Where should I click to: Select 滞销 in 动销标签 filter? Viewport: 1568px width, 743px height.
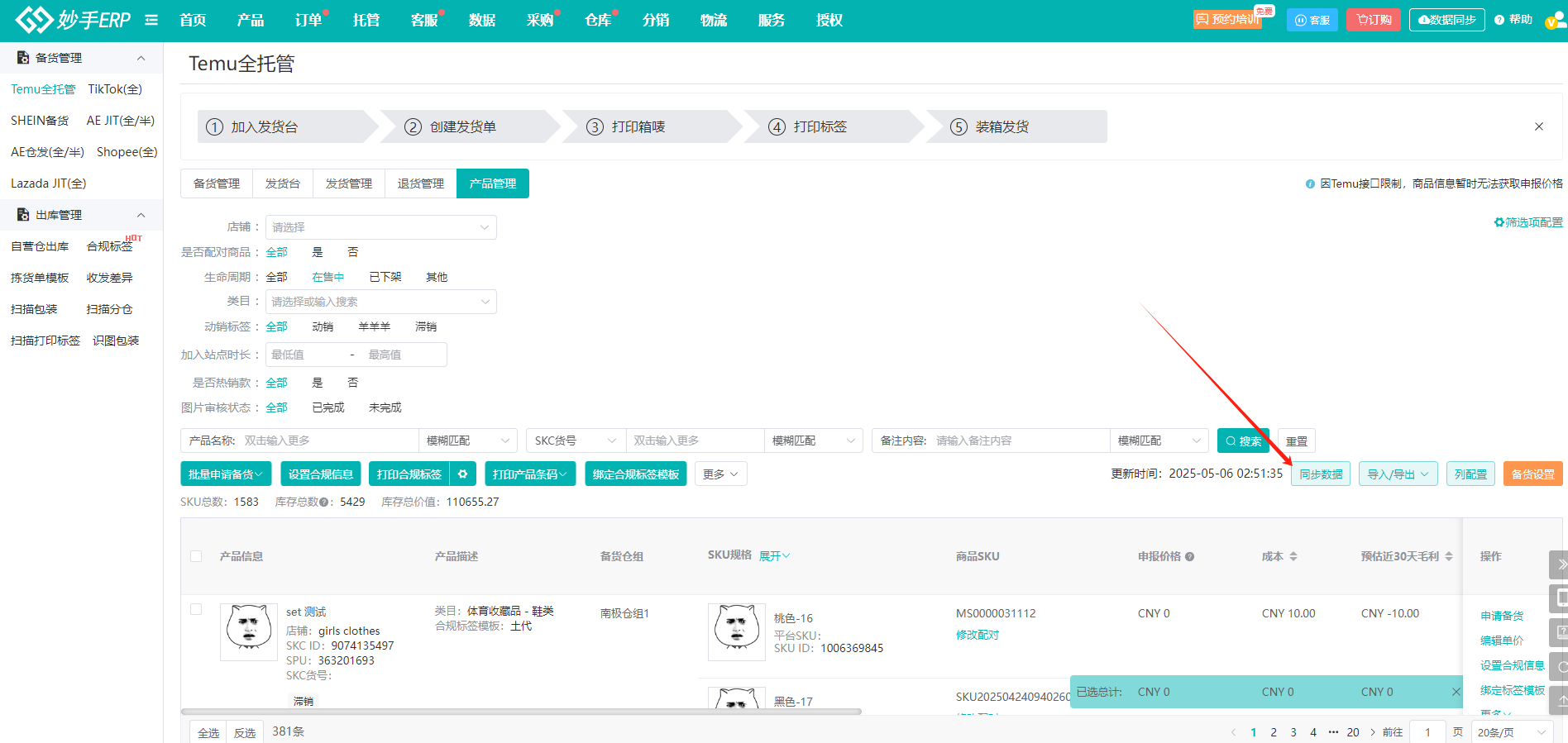(426, 326)
